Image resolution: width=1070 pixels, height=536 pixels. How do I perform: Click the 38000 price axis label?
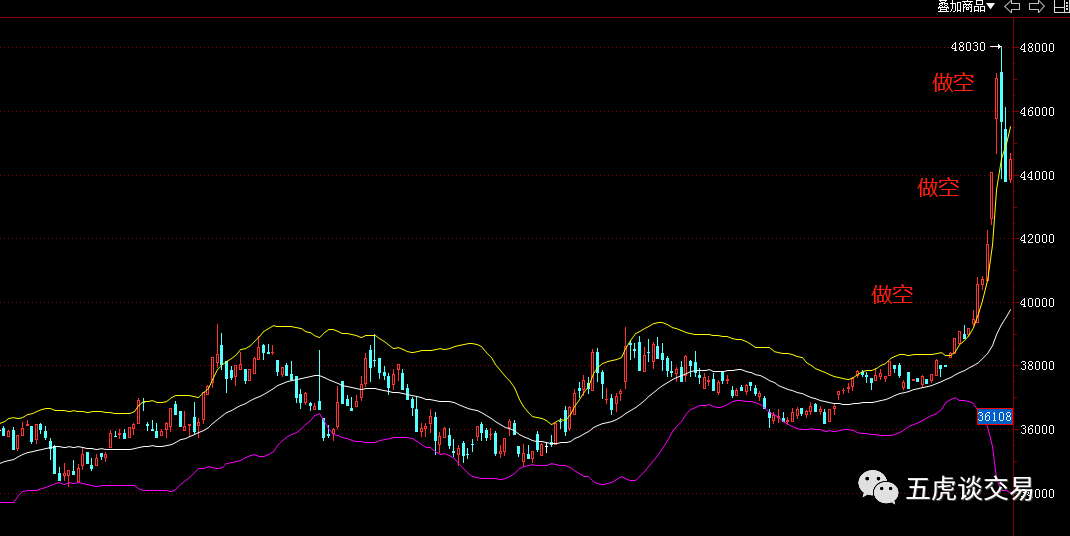[1037, 366]
